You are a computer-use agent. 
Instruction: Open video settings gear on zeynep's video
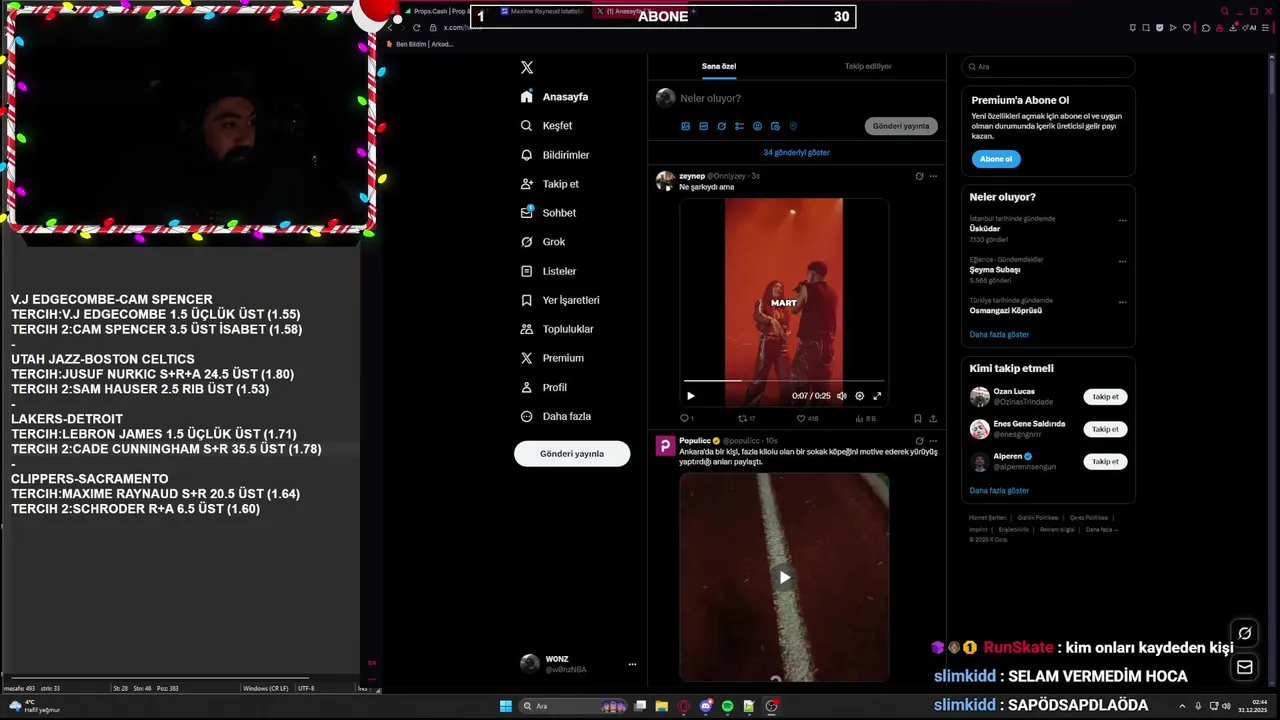pos(859,396)
